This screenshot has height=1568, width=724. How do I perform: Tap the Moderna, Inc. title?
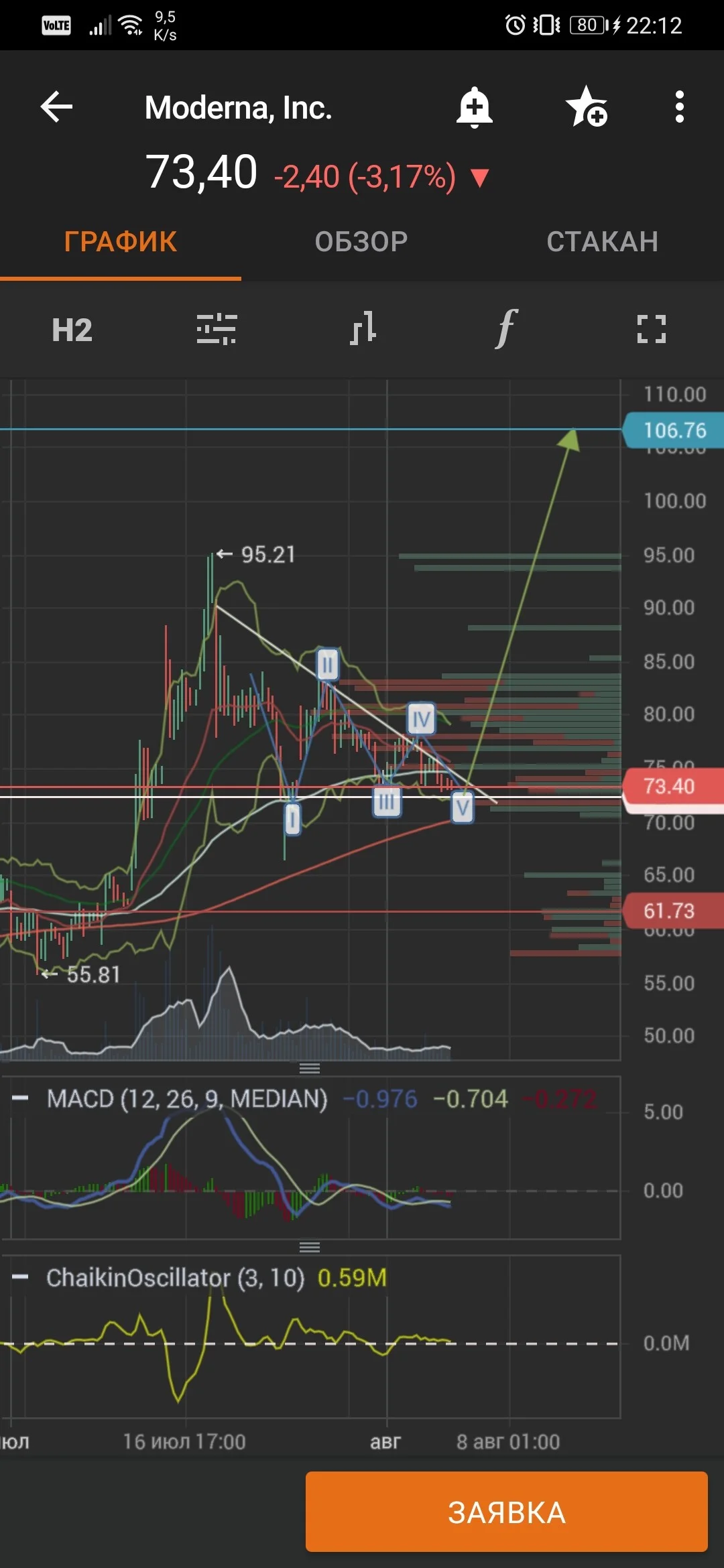coord(239,108)
